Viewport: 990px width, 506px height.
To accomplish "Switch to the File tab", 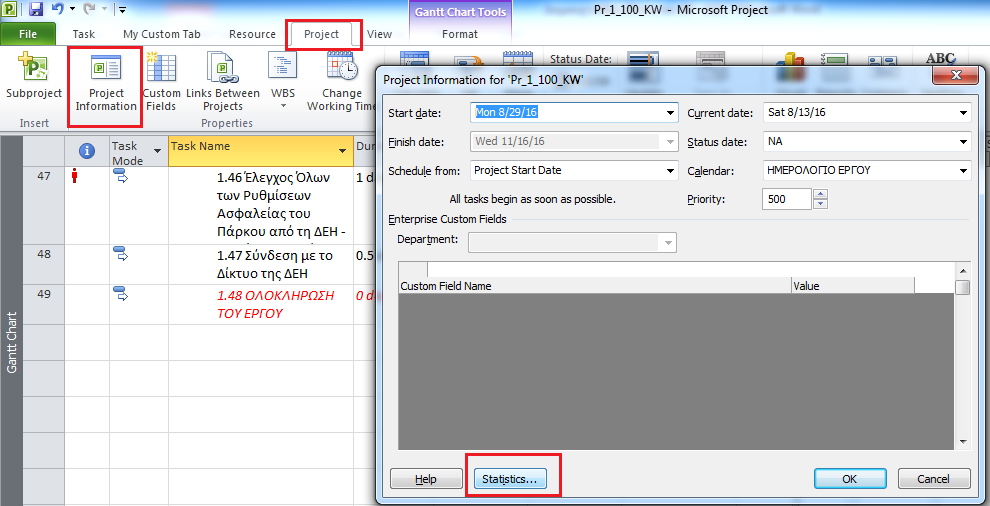I will pos(28,34).
